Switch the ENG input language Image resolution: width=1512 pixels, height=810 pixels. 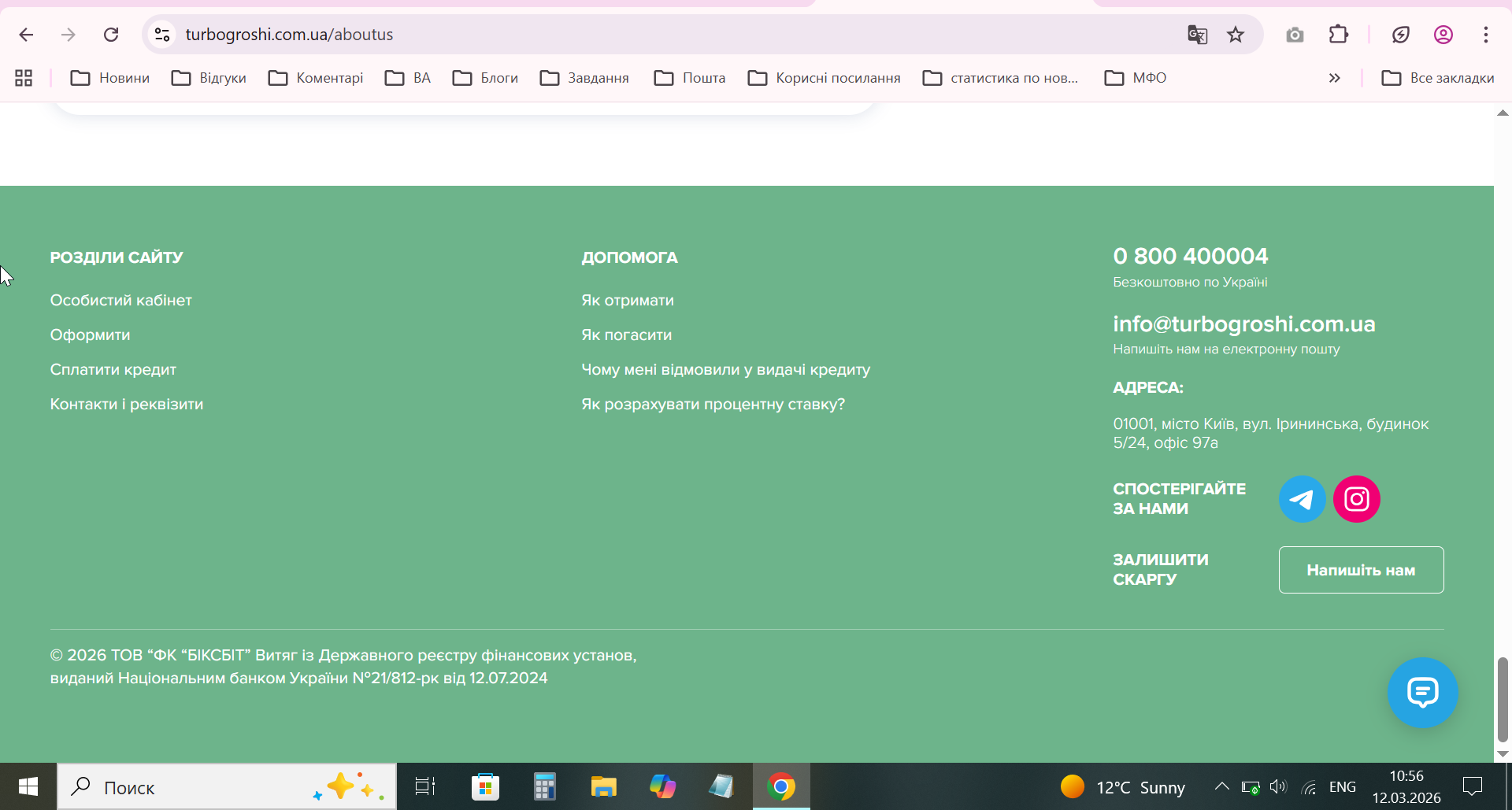(1343, 786)
